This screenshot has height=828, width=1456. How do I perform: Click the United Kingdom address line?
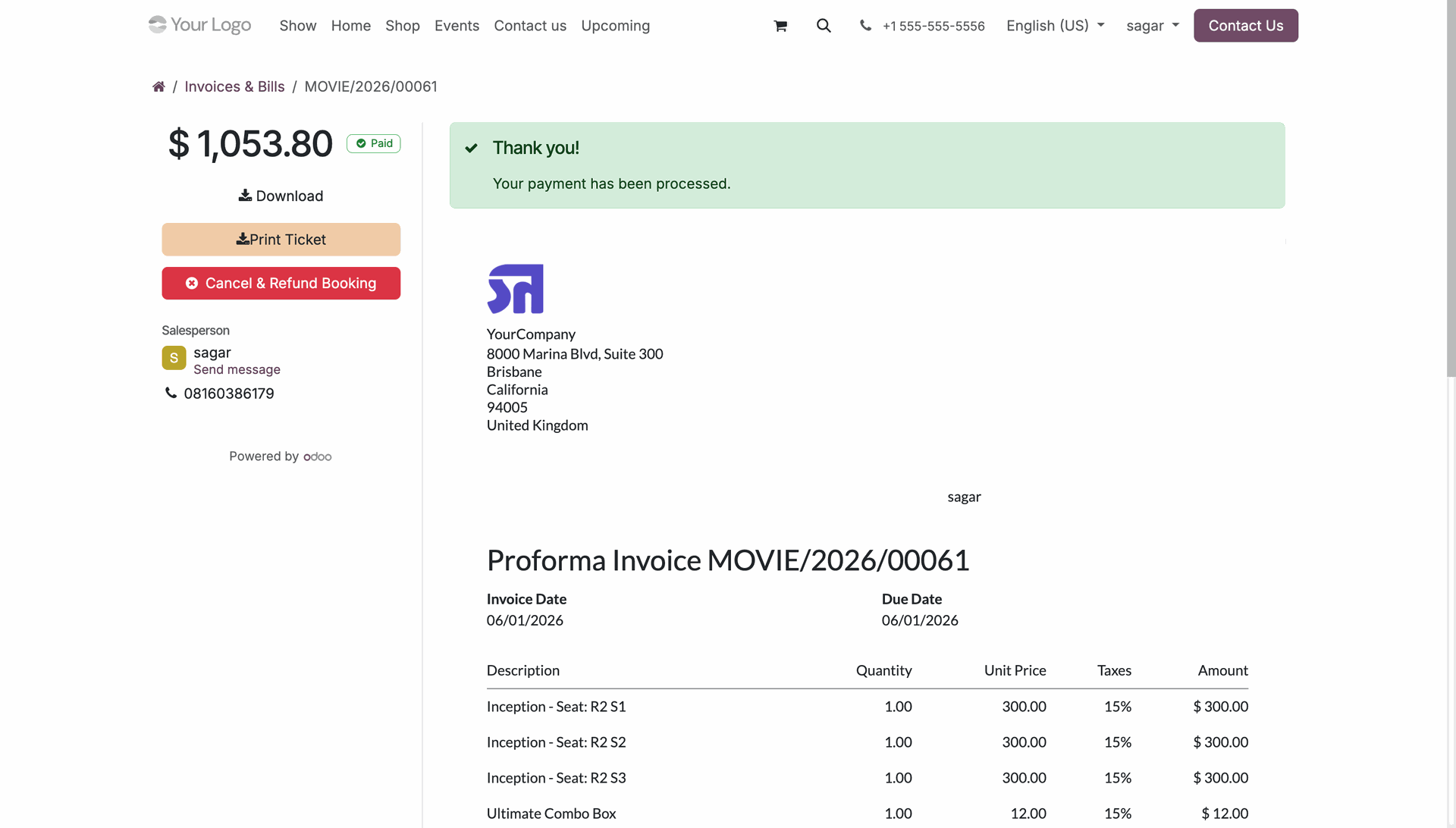(538, 425)
